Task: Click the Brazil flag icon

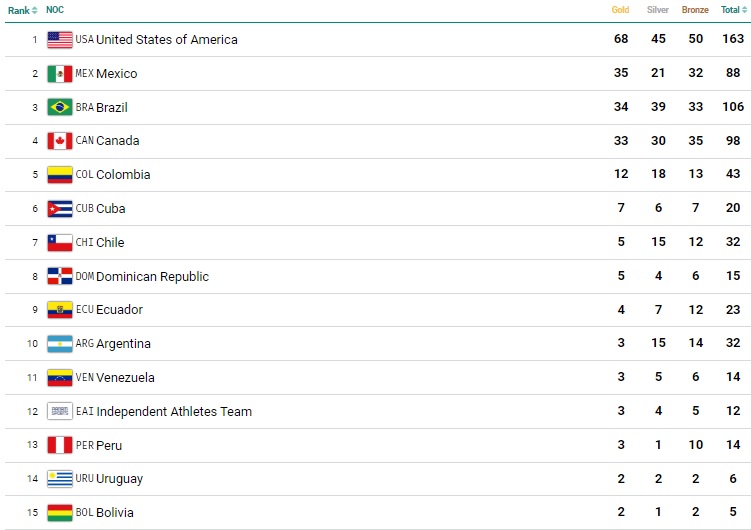Action: (x=60, y=108)
